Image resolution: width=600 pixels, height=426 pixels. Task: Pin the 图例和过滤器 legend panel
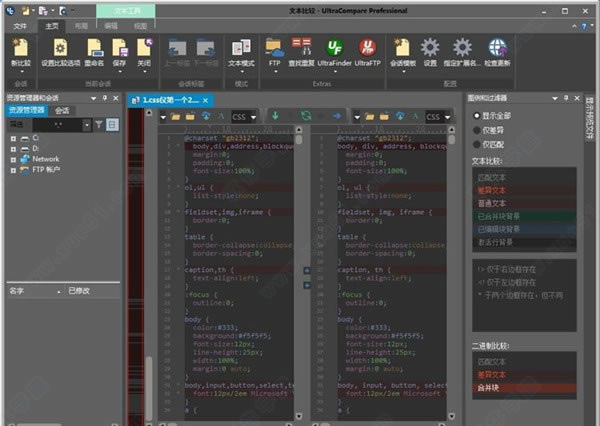566,98
